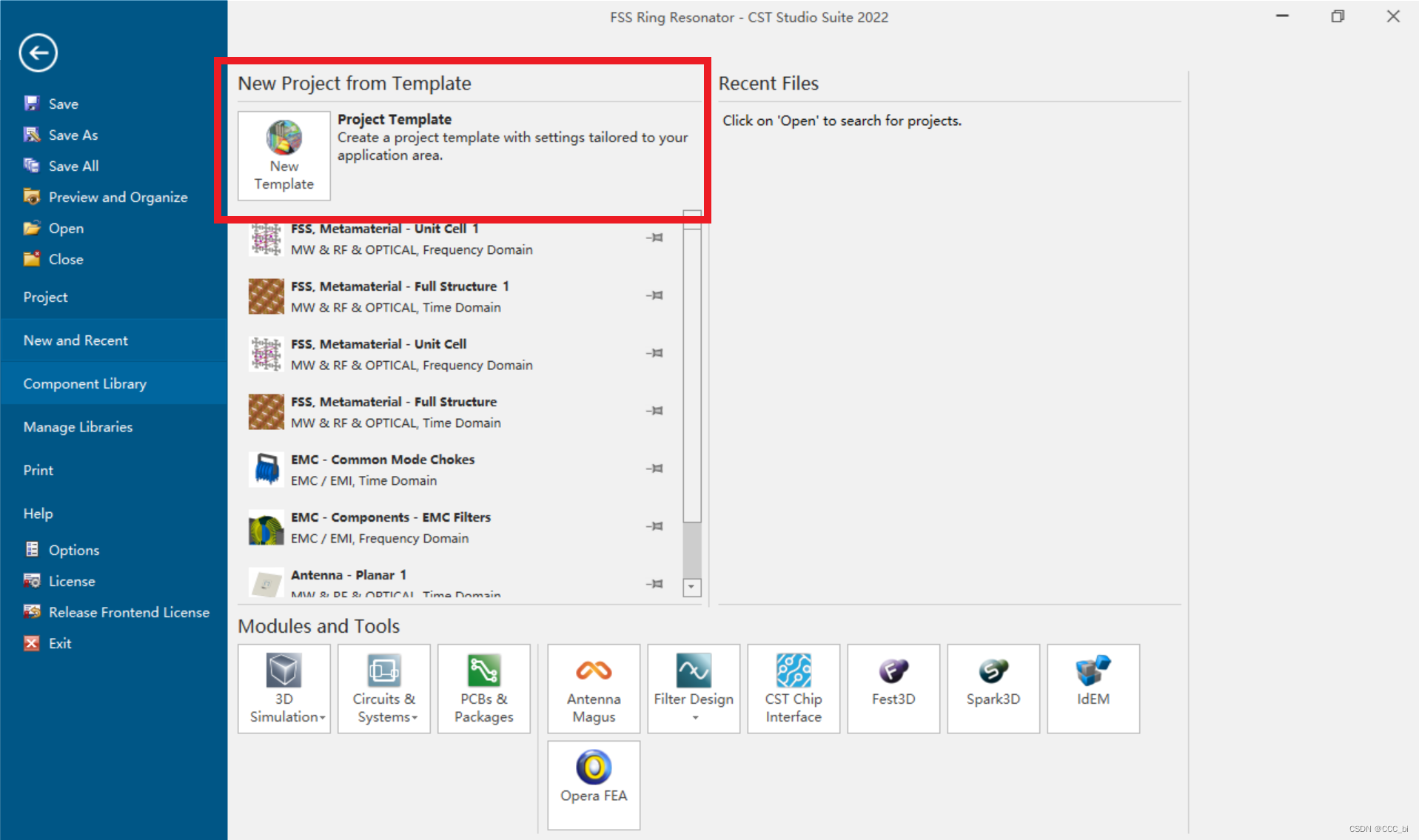Launch the Fest3D module
Viewport: 1419px width, 840px height.
[x=893, y=688]
